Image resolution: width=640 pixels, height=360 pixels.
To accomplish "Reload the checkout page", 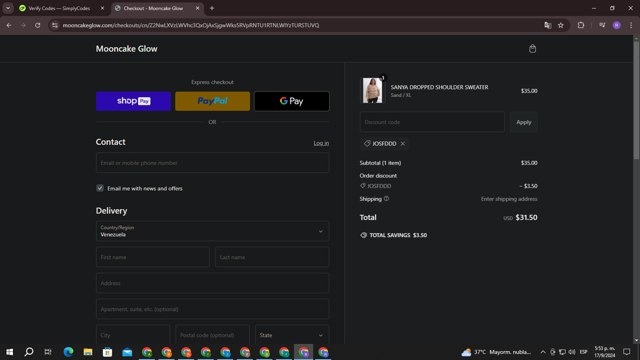I will pos(38,25).
